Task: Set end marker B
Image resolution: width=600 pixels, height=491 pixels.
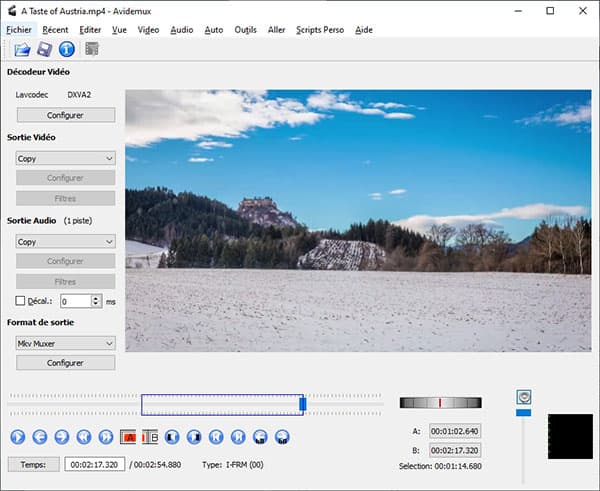Action: (x=151, y=437)
